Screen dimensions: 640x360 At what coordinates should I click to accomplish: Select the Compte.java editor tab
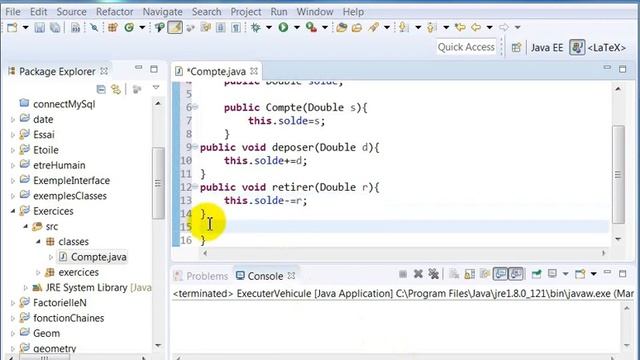point(216,71)
